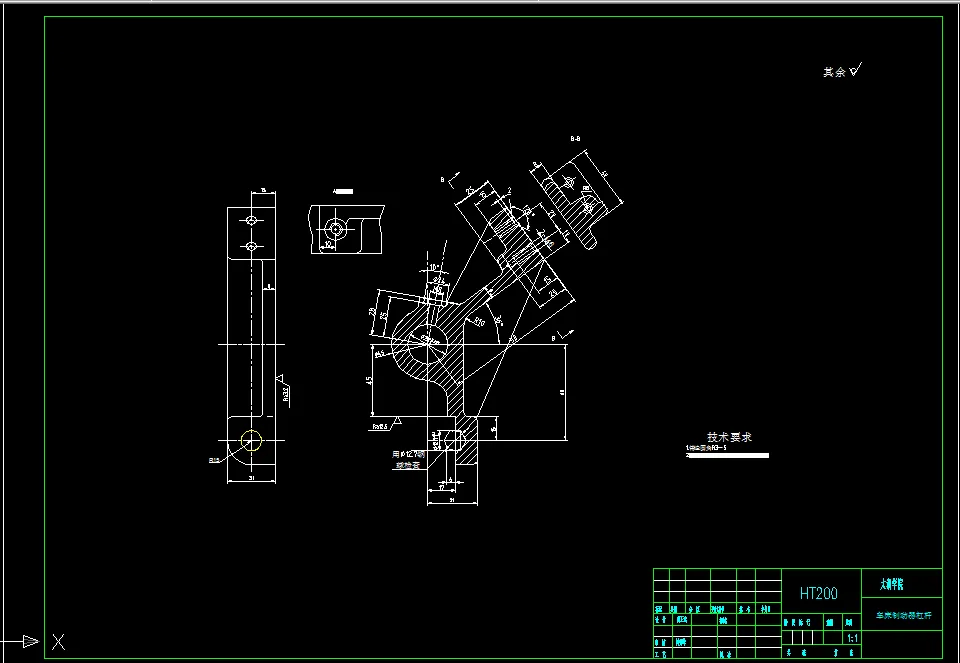Select the 10° angle dimension text

(x=434, y=268)
